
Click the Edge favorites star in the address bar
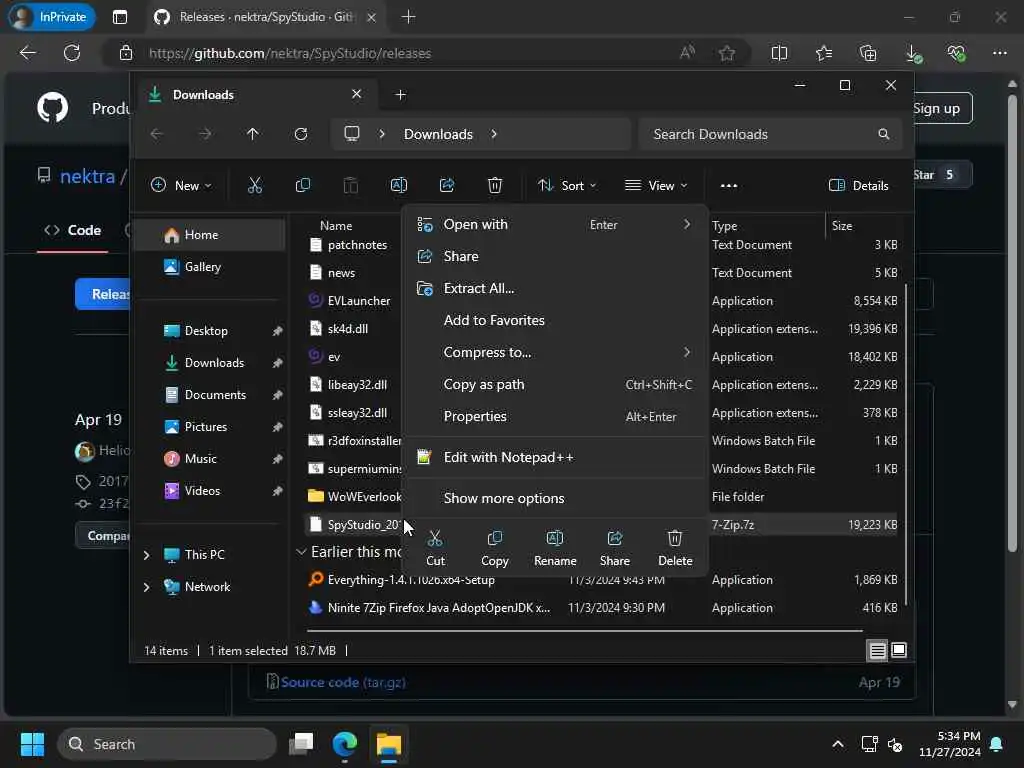(727, 53)
